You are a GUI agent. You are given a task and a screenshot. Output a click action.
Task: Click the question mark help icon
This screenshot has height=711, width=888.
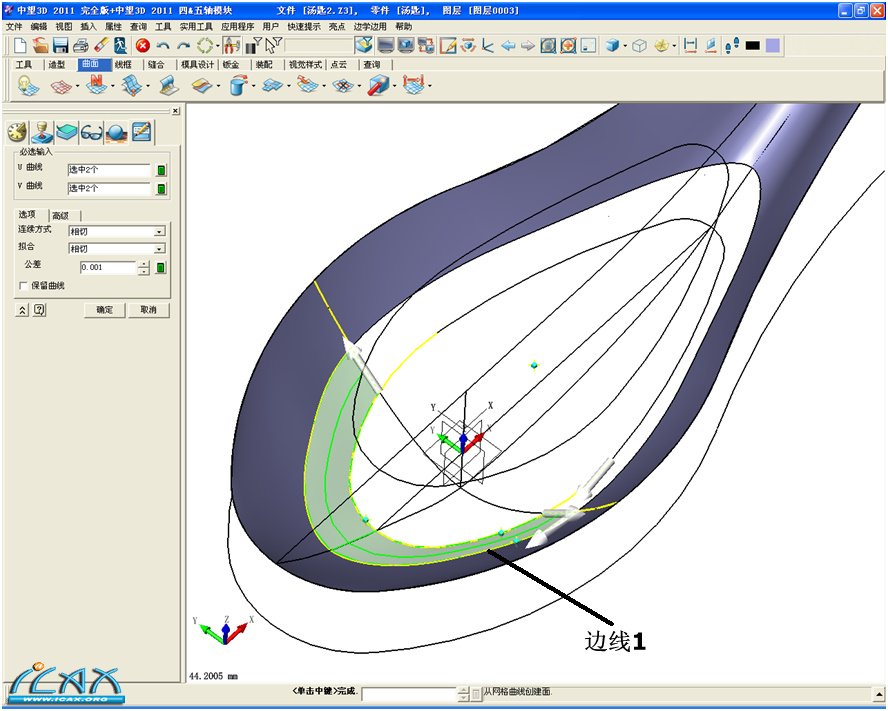click(x=39, y=310)
